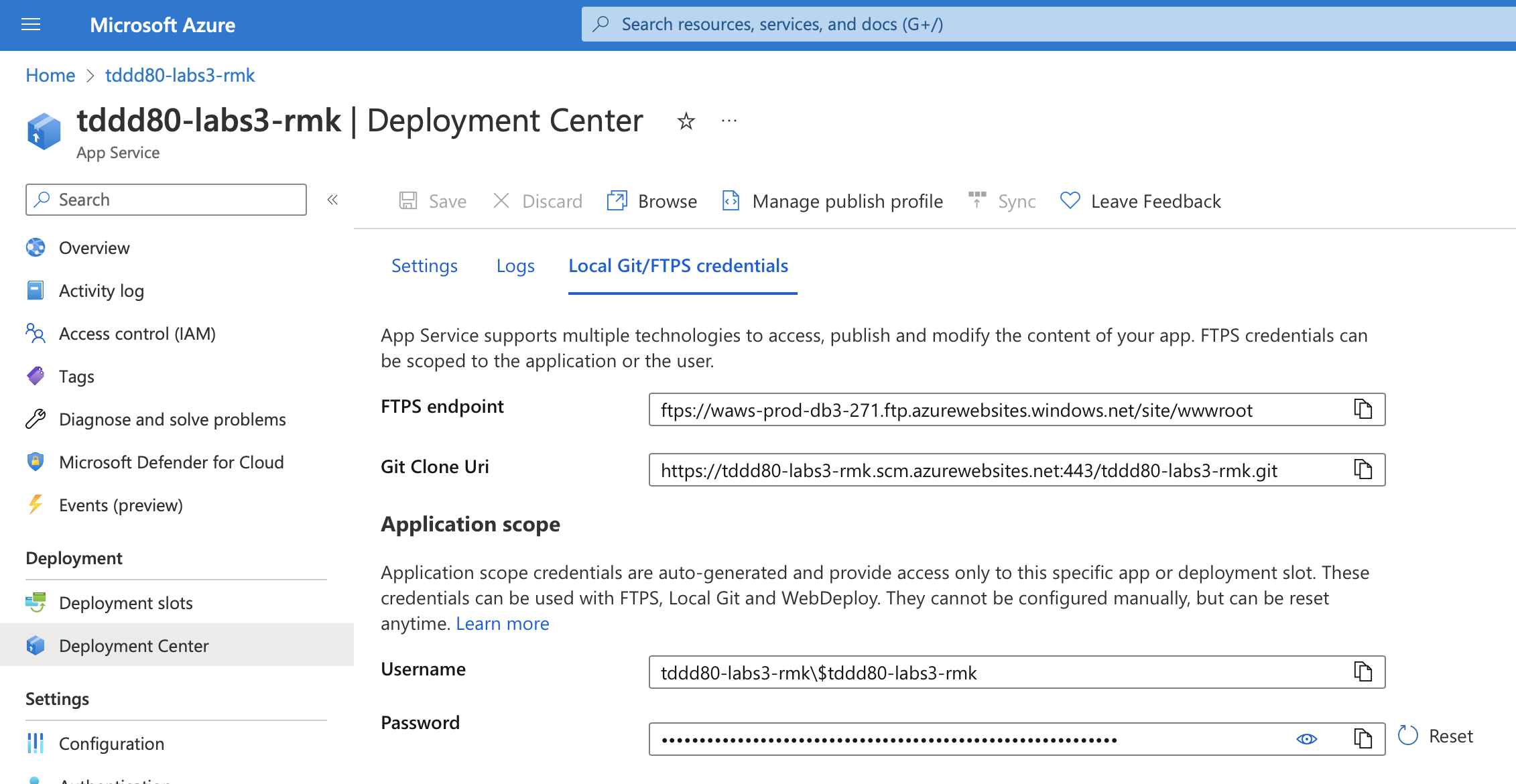This screenshot has height=784, width=1516.
Task: Favorite this page with the star icon
Action: [686, 121]
